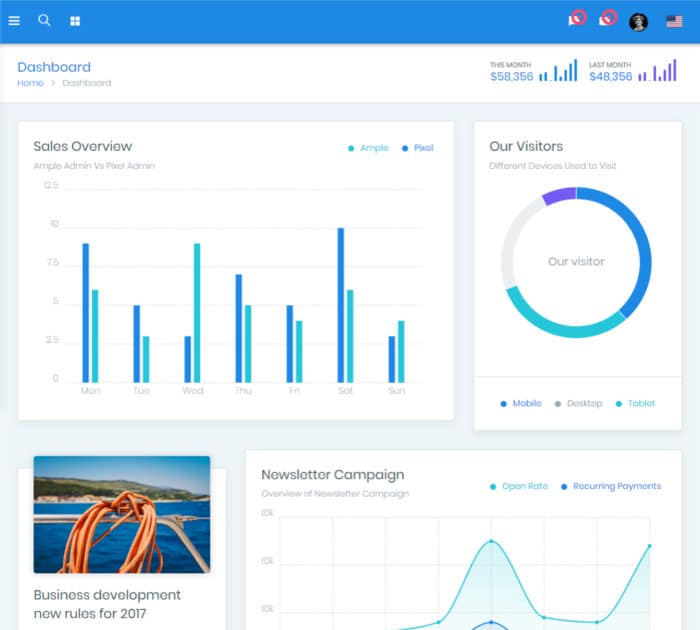This screenshot has width=700, height=630.
Task: Click the purple segment of visitors donut
Action: tap(558, 196)
